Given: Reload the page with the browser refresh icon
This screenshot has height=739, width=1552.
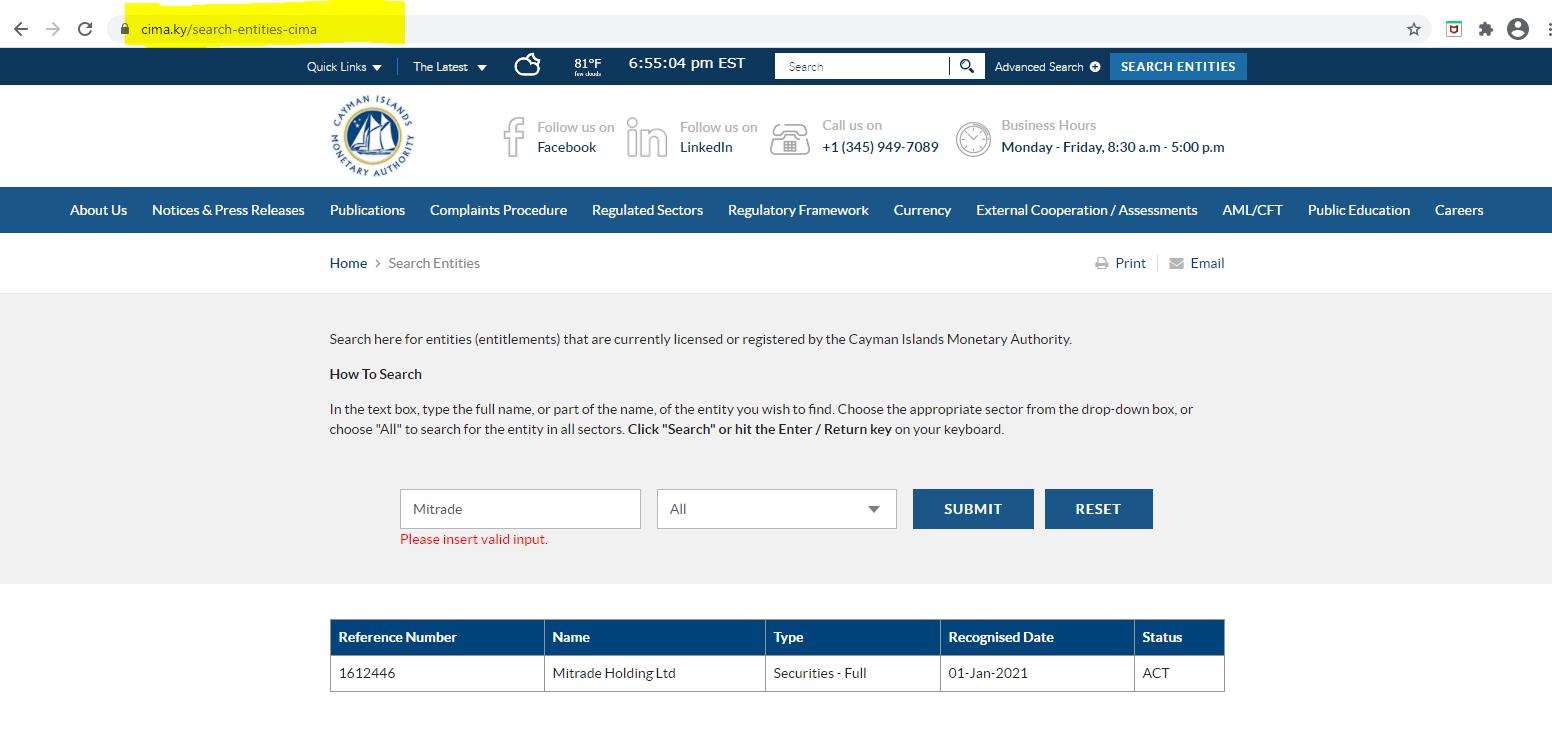Looking at the screenshot, I should (x=85, y=29).
